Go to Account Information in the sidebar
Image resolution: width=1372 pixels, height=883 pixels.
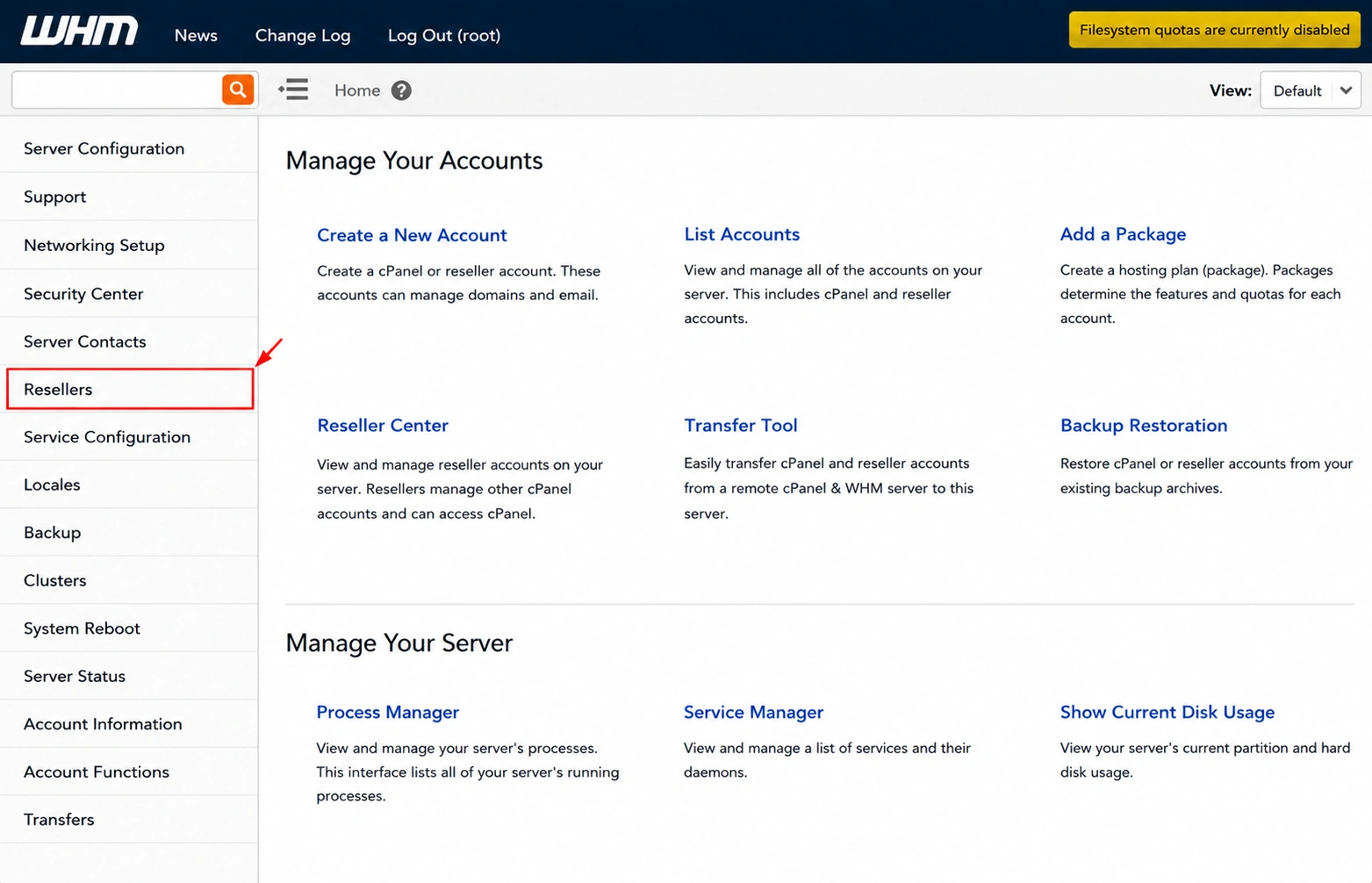[129, 723]
